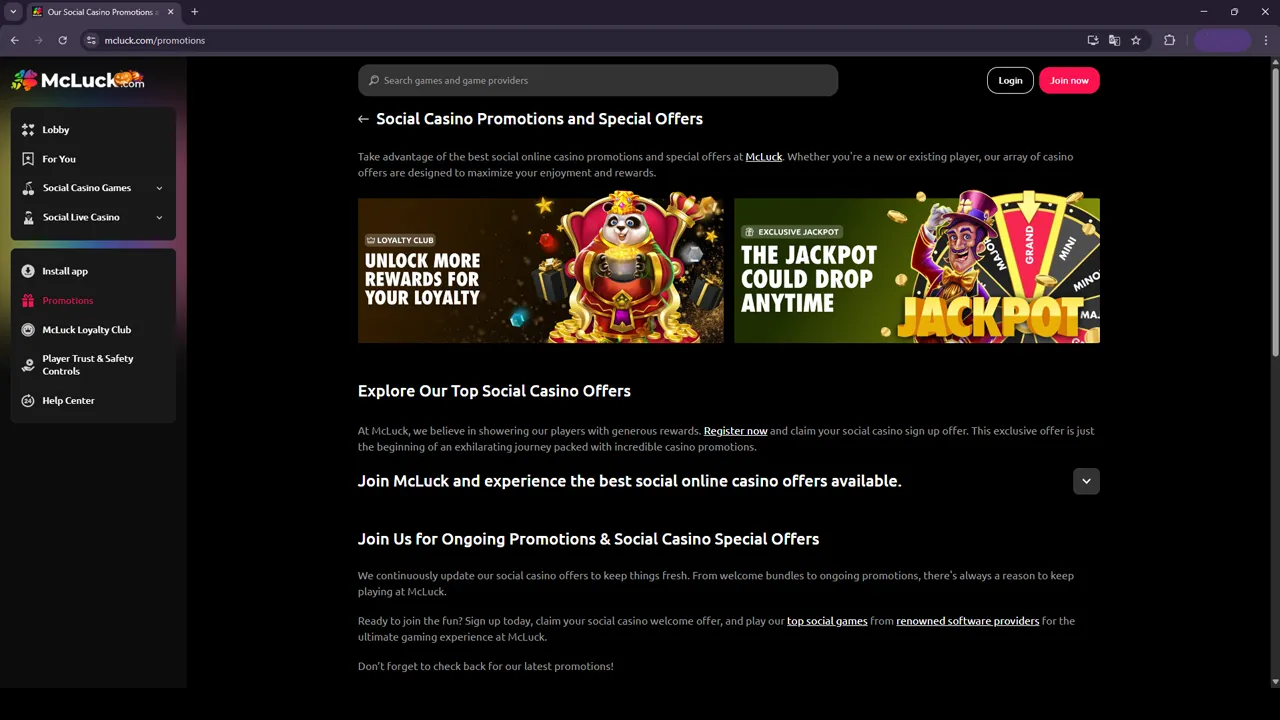Open the browser Extensions puzzle icon

tap(1169, 41)
